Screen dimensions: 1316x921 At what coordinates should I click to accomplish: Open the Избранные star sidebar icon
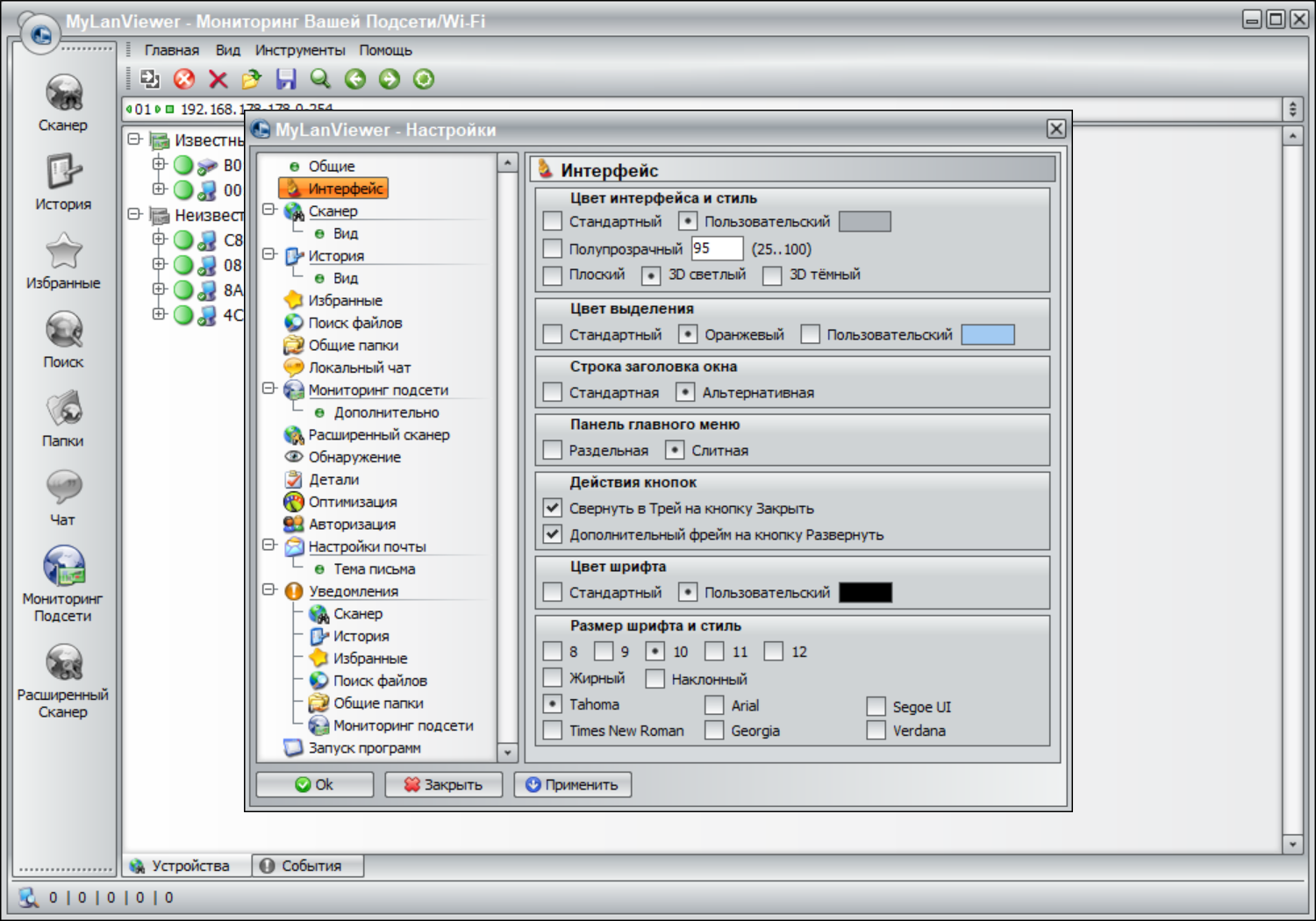pos(63,251)
